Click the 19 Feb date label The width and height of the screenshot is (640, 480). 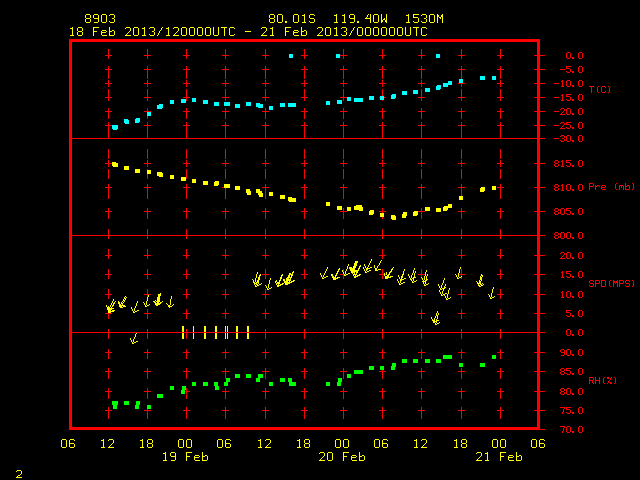(185, 457)
